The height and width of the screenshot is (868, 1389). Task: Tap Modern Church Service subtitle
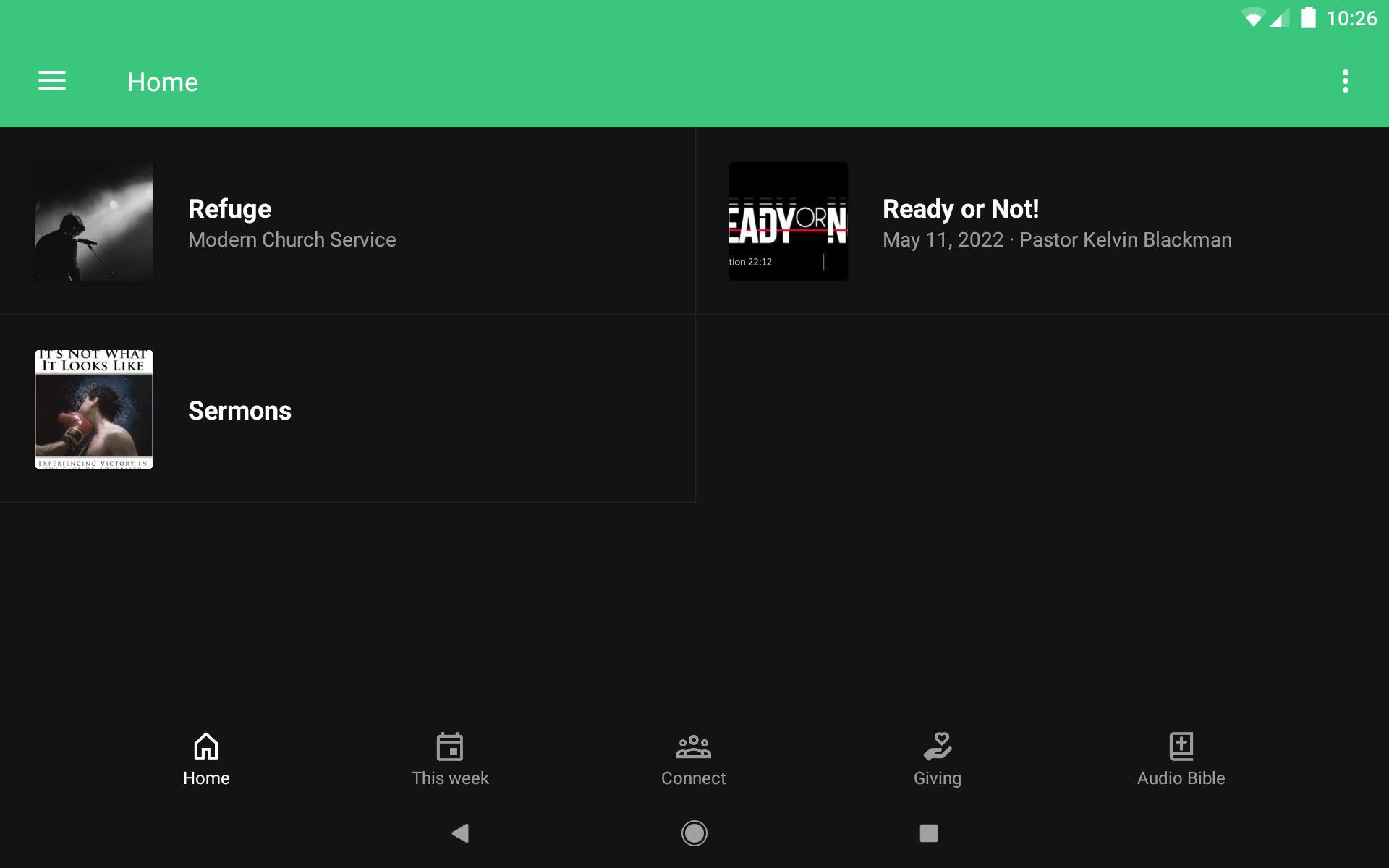292,240
